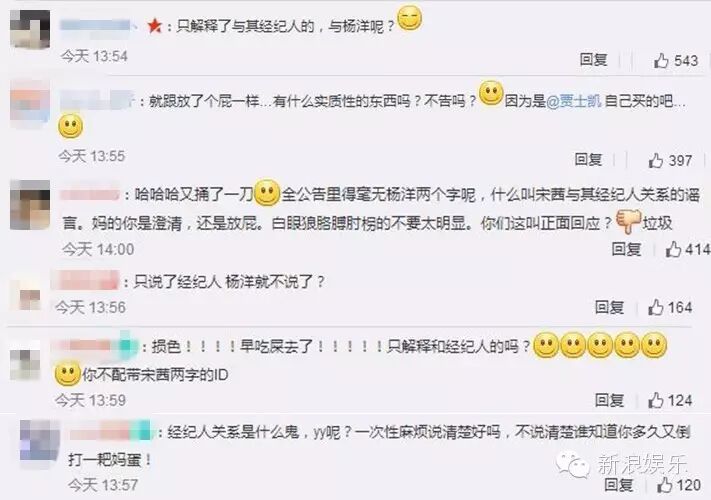Like the comment with 124 likes
This screenshot has width=711, height=500.
tap(656, 400)
